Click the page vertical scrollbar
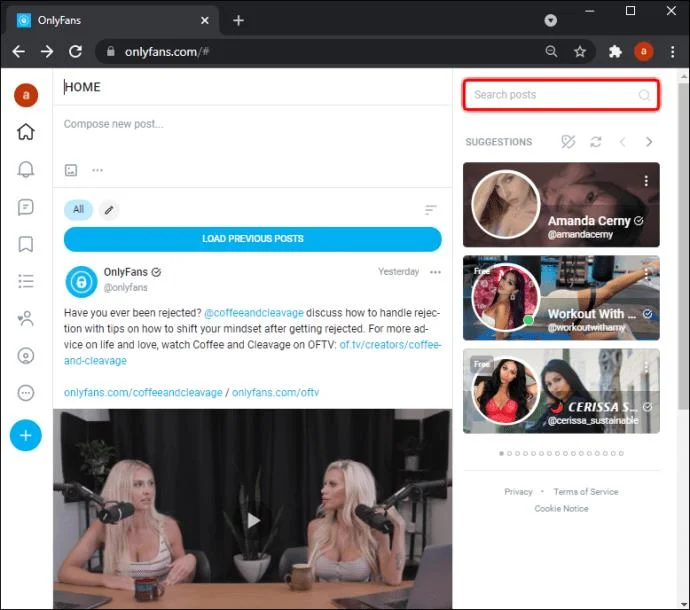 (x=683, y=246)
